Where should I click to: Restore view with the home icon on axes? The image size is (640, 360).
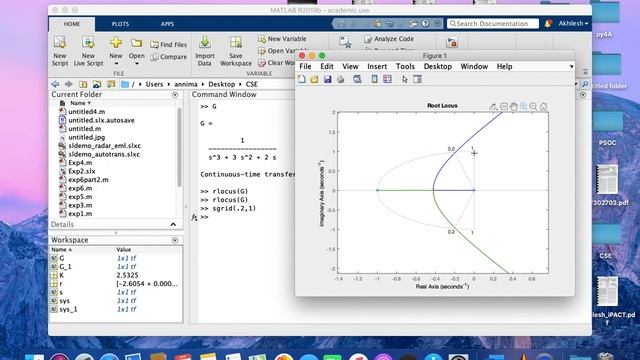pyautogui.click(x=543, y=107)
